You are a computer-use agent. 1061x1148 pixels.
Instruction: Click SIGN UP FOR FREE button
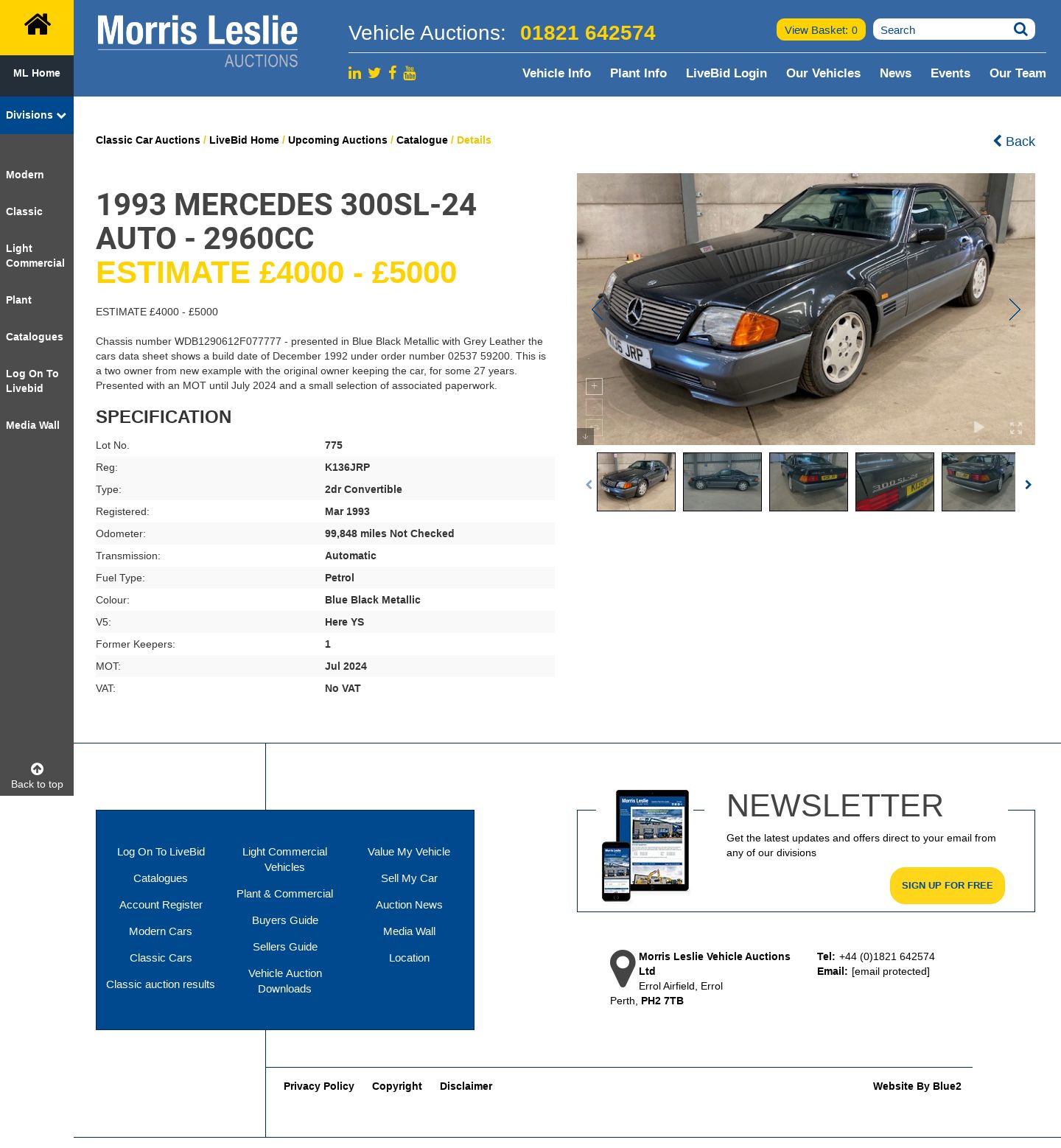(948, 886)
